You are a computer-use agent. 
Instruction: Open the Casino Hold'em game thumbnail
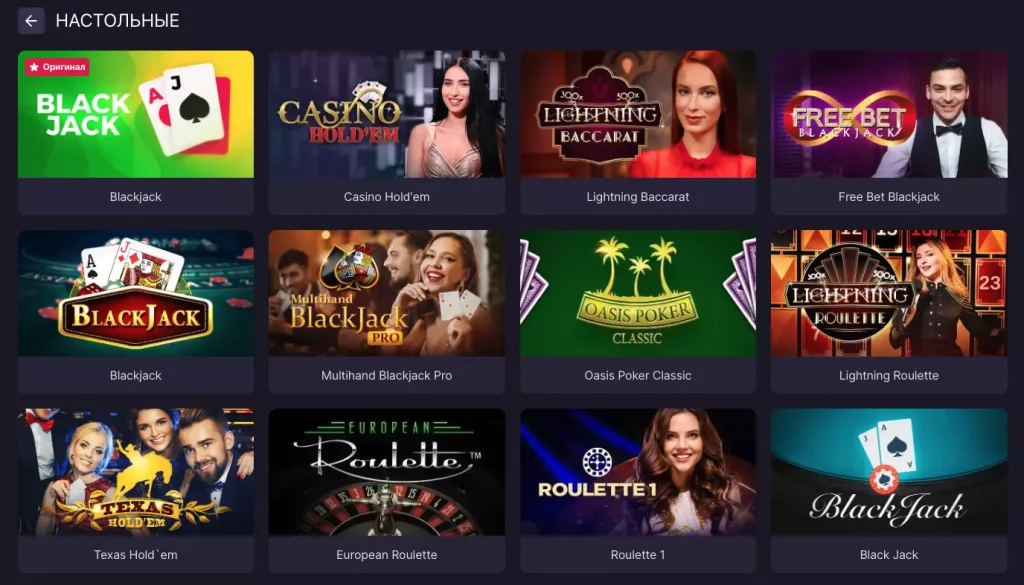(387, 114)
